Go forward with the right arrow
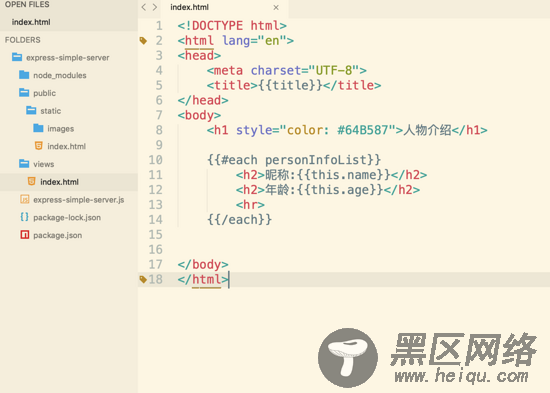The width and height of the screenshot is (550, 393). pyautogui.click(x=155, y=7)
